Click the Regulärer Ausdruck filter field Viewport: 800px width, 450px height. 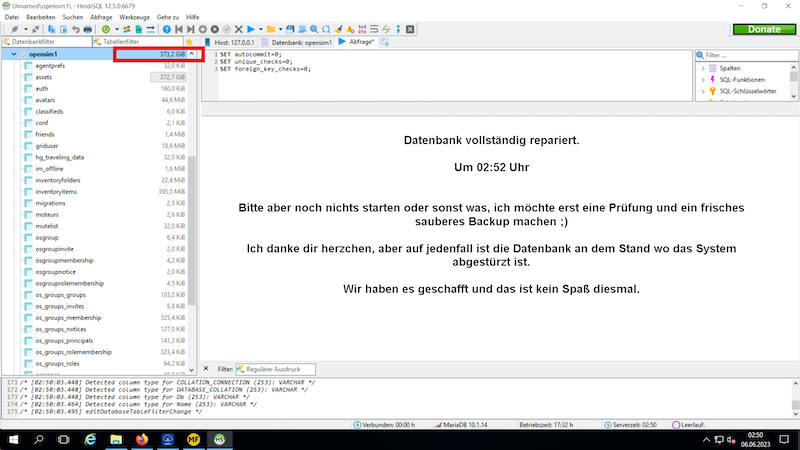pyautogui.click(x=275, y=369)
